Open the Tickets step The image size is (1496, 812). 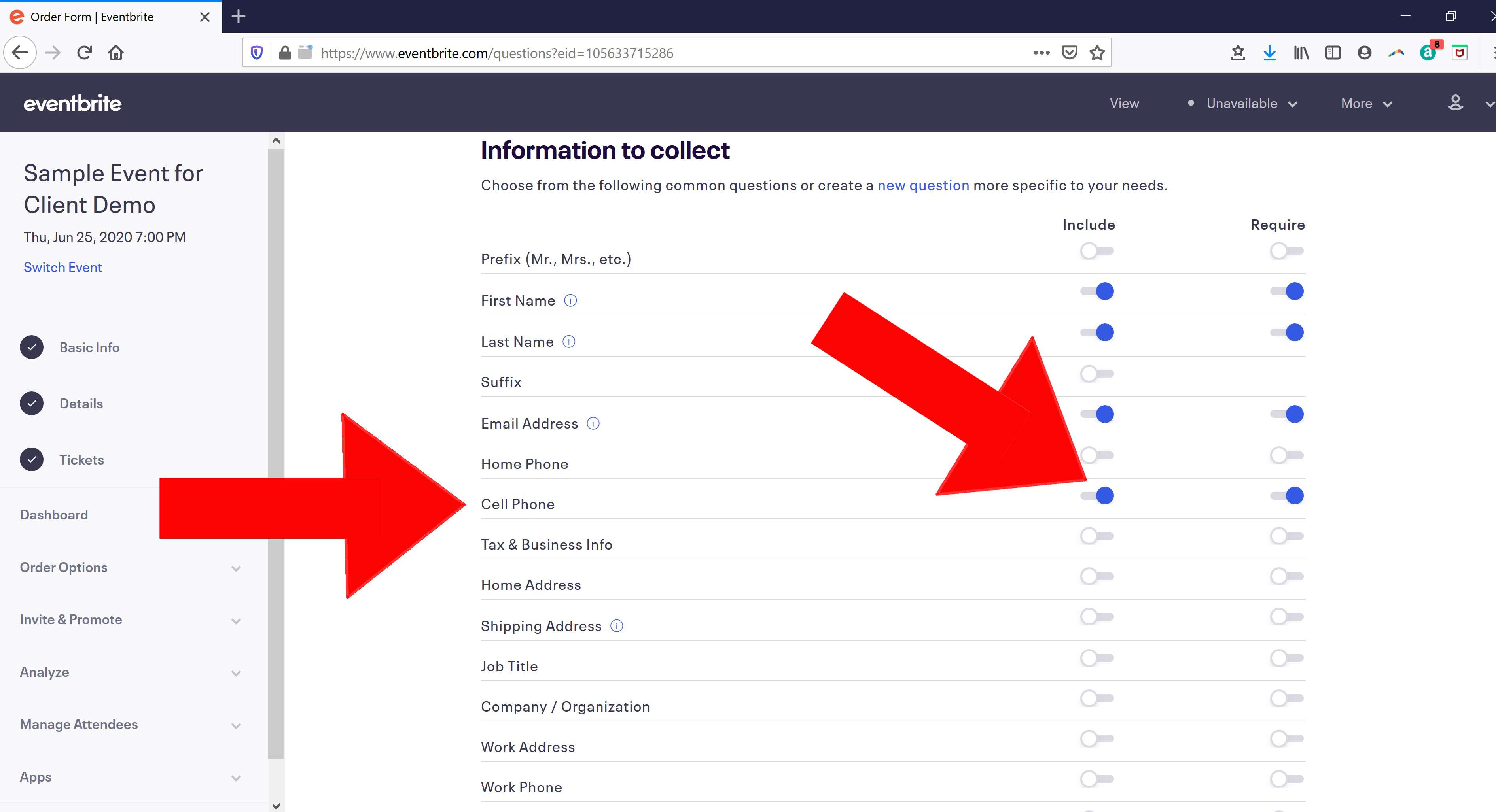click(x=62, y=460)
